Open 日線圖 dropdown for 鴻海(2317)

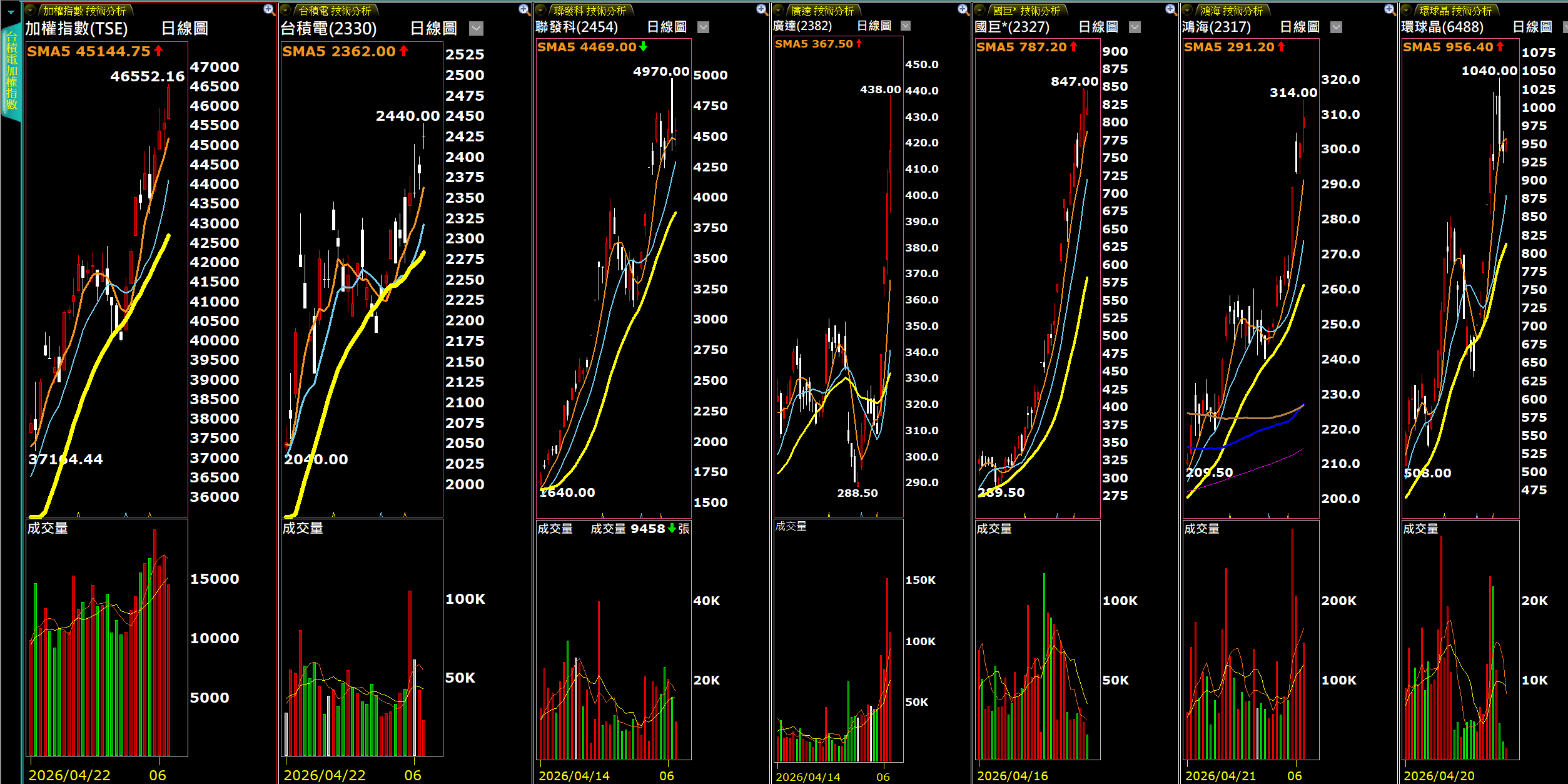(x=1336, y=27)
